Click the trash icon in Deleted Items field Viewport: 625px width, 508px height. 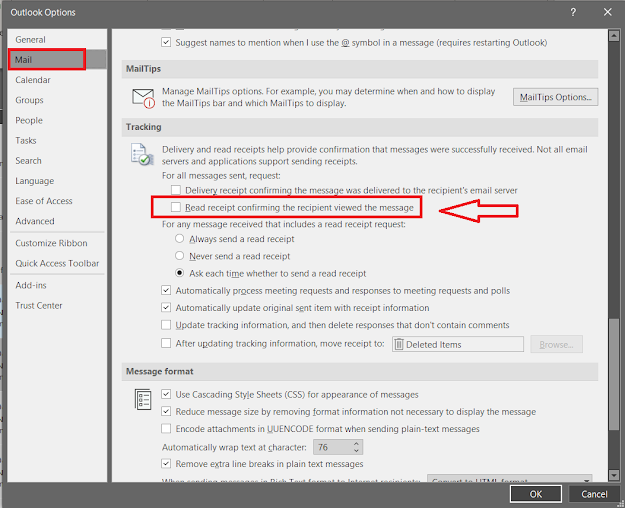pos(399,344)
